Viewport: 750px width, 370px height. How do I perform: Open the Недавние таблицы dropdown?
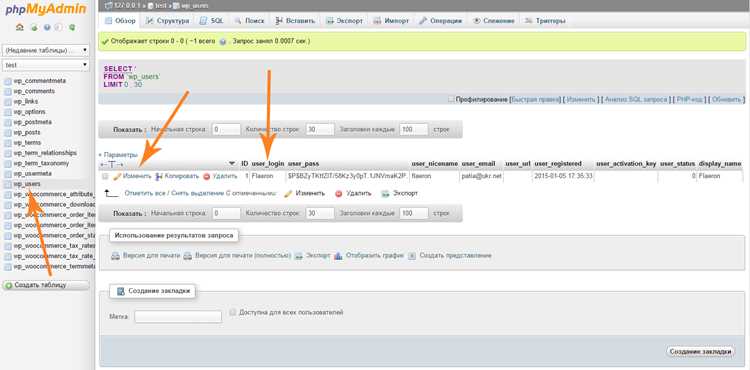click(45, 50)
